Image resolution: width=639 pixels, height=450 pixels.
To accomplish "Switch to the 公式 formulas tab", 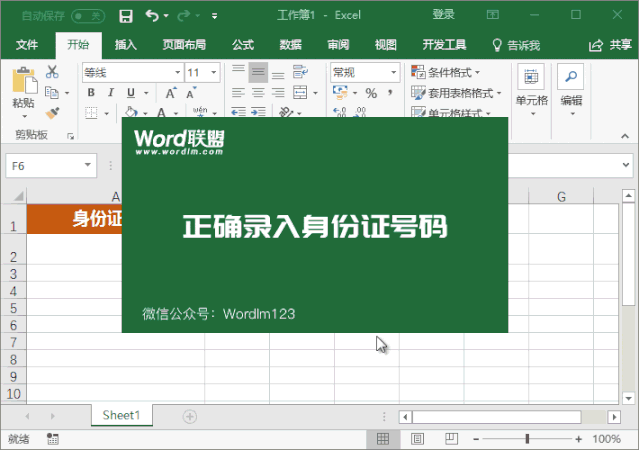I will pos(243,44).
